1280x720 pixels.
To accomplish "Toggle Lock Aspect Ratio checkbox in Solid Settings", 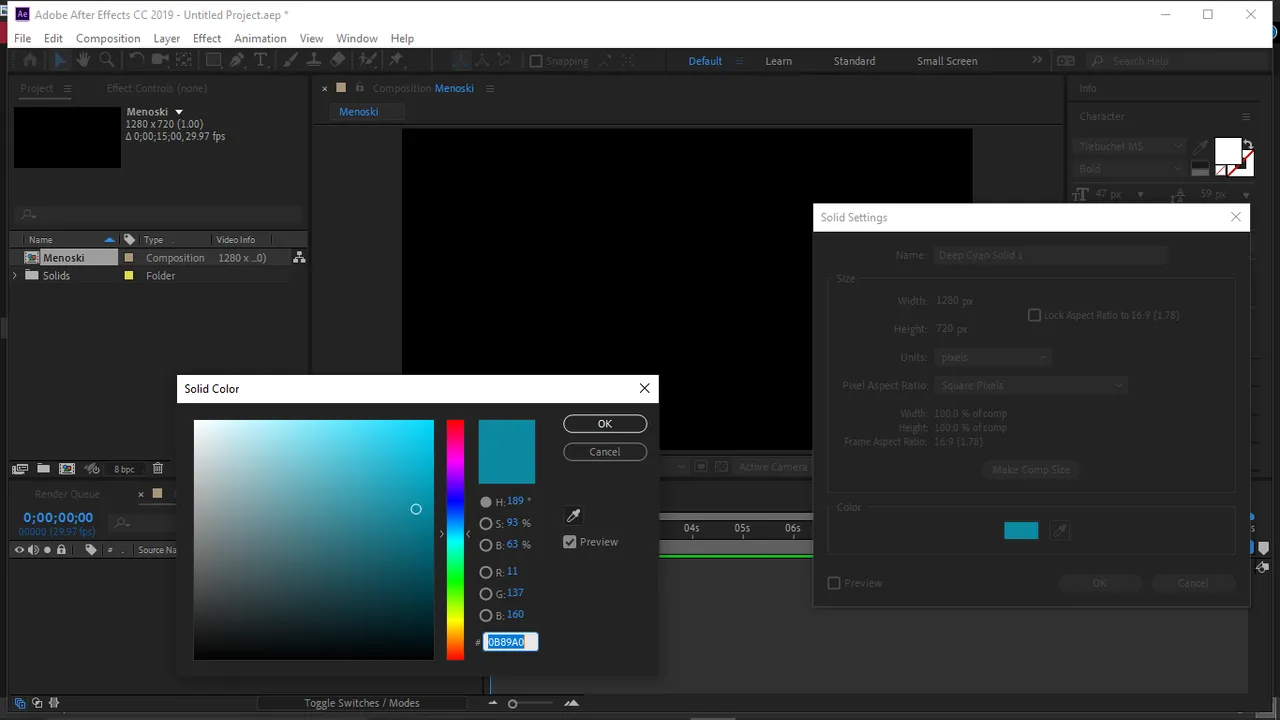I will point(1035,315).
